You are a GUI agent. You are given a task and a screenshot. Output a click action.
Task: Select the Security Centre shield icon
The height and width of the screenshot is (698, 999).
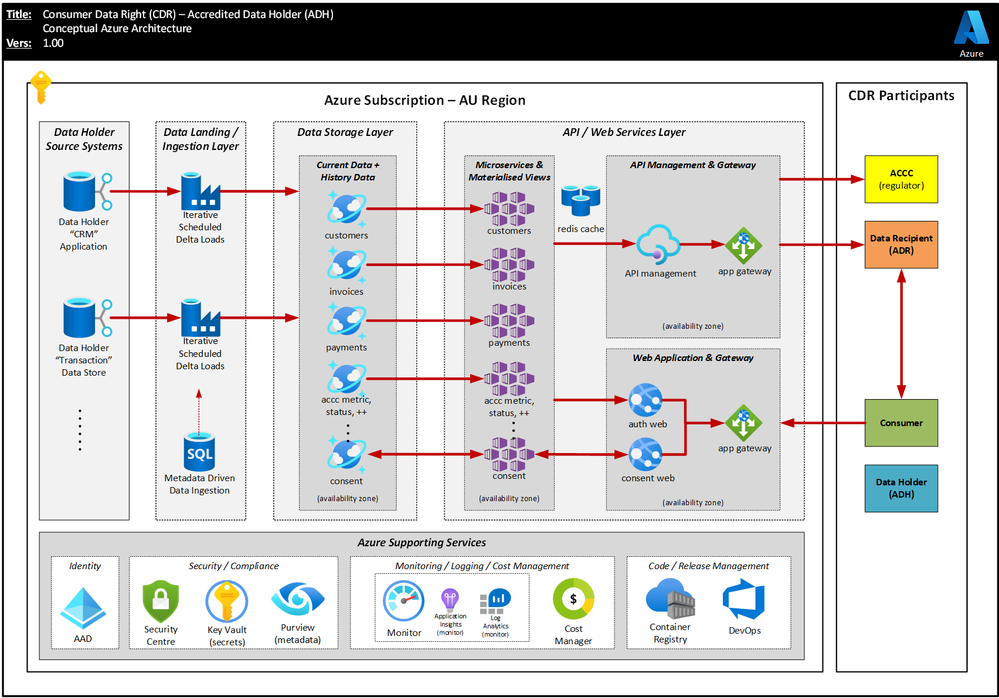pos(161,601)
